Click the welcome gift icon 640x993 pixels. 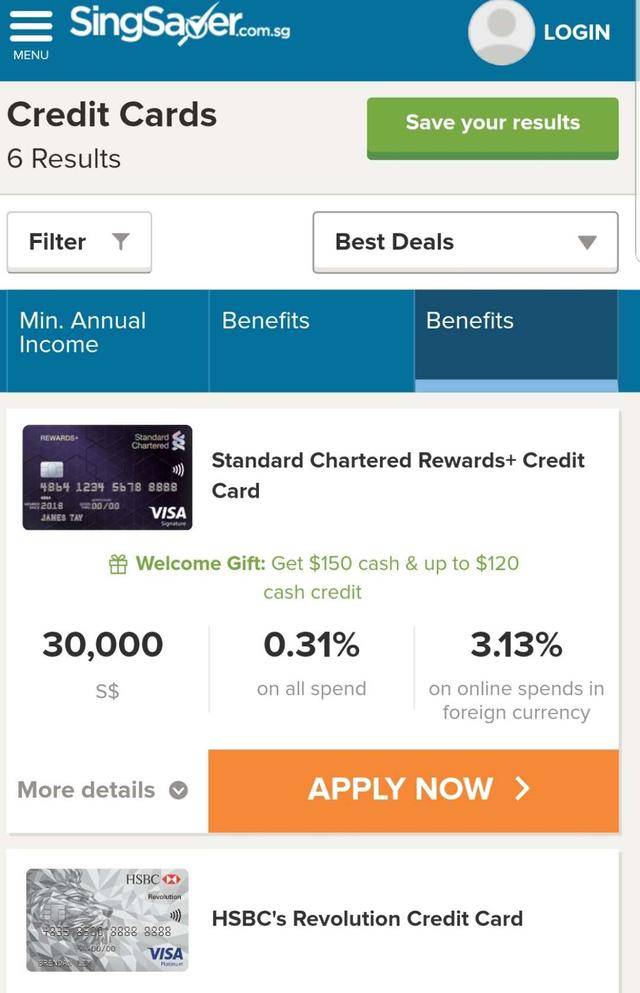pyautogui.click(x=118, y=564)
